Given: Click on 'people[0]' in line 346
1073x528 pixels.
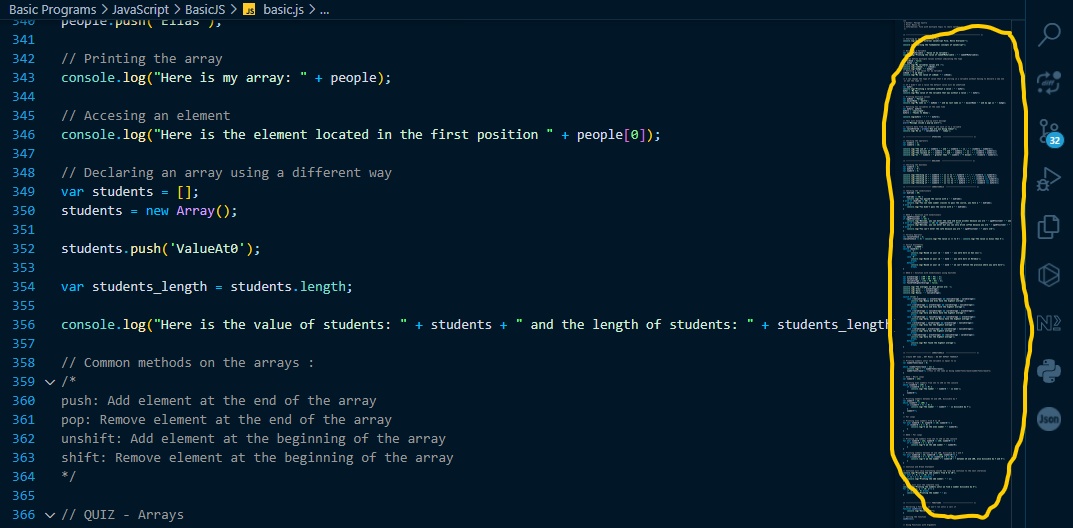Looking at the screenshot, I should tap(611, 135).
